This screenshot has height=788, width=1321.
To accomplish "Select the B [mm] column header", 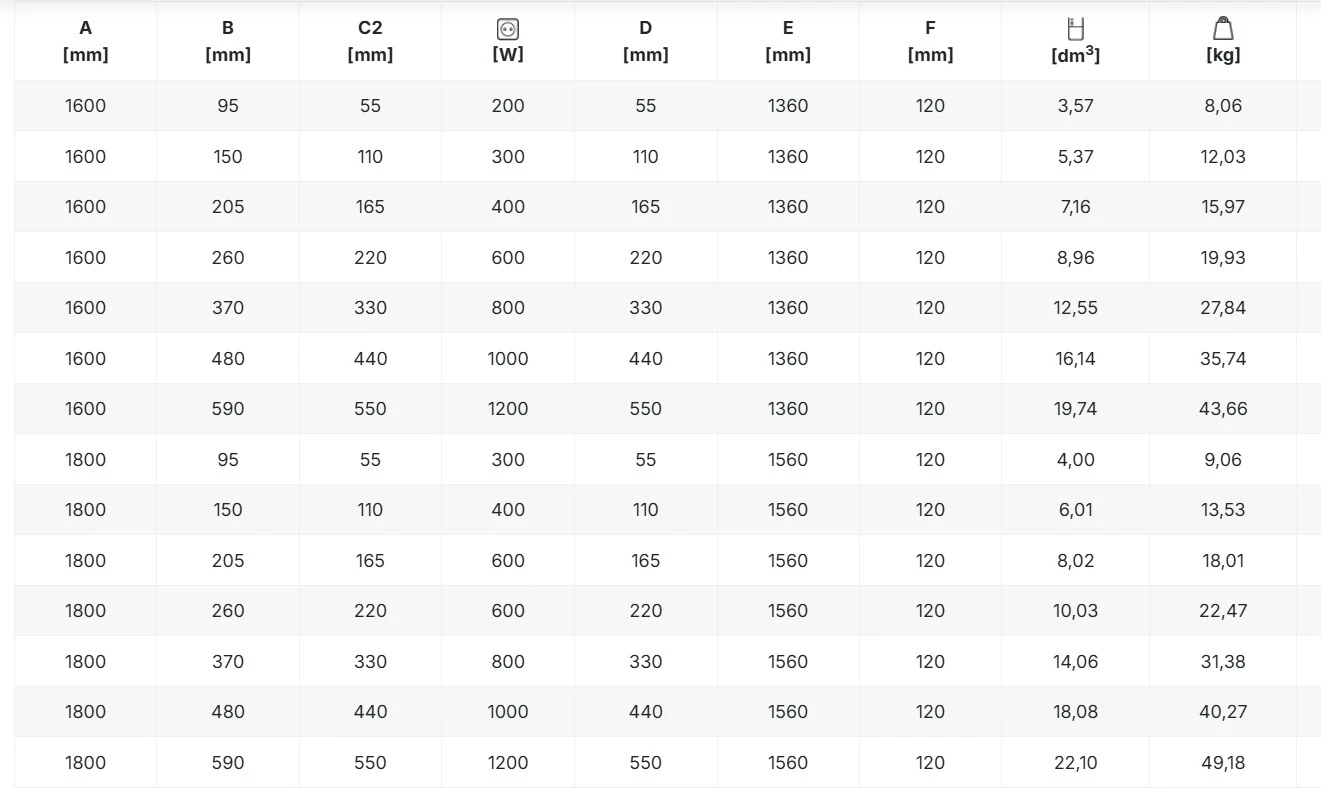I will pyautogui.click(x=228, y=41).
